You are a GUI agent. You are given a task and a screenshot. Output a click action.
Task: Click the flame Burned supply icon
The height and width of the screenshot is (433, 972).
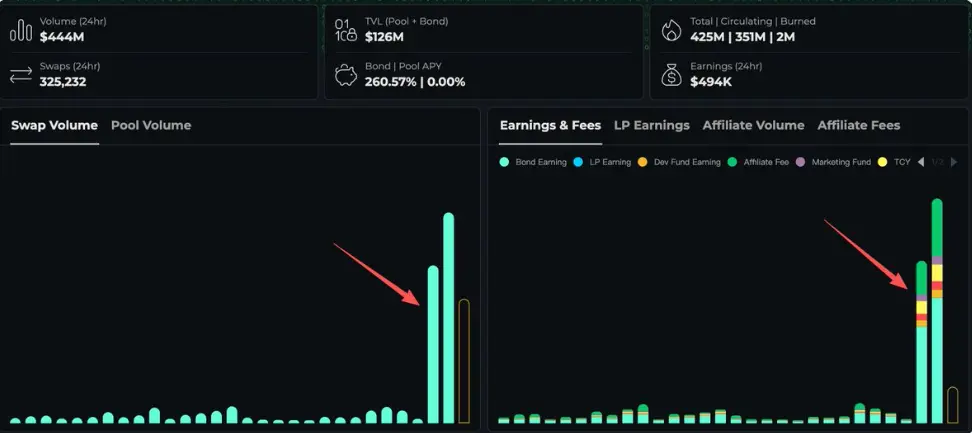[x=671, y=30]
